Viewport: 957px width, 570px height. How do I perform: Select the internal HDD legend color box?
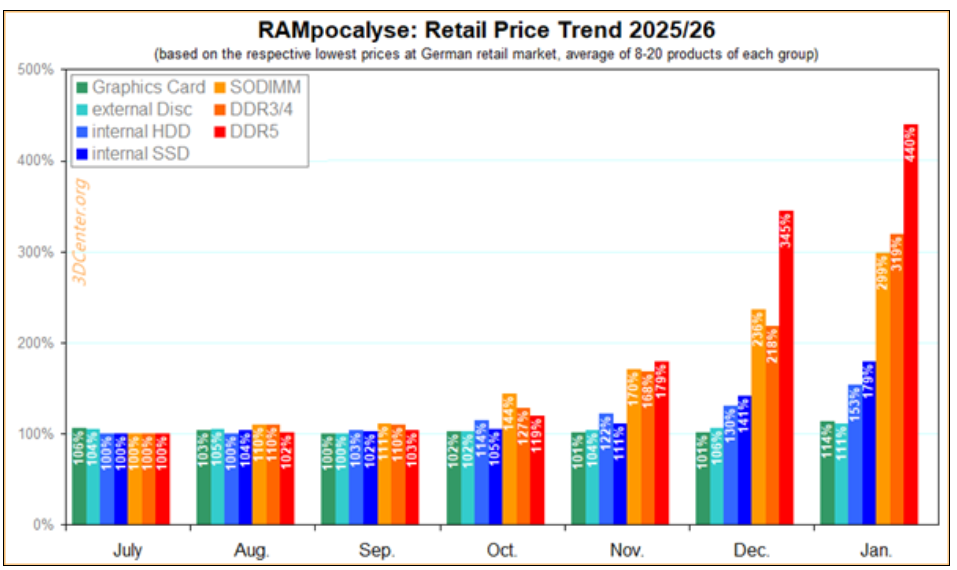coord(81,131)
